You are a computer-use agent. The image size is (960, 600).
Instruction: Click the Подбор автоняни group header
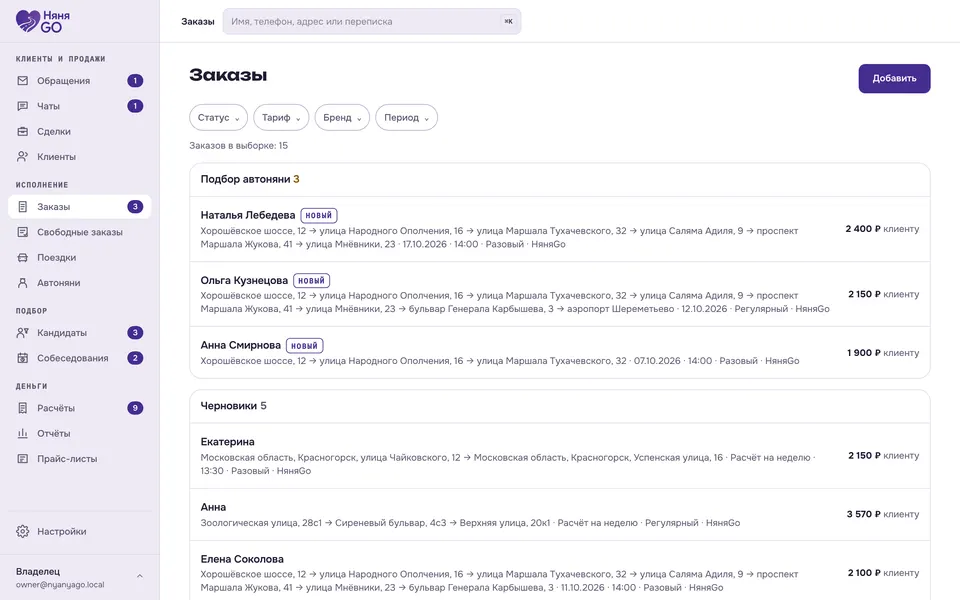pyautogui.click(x=560, y=179)
